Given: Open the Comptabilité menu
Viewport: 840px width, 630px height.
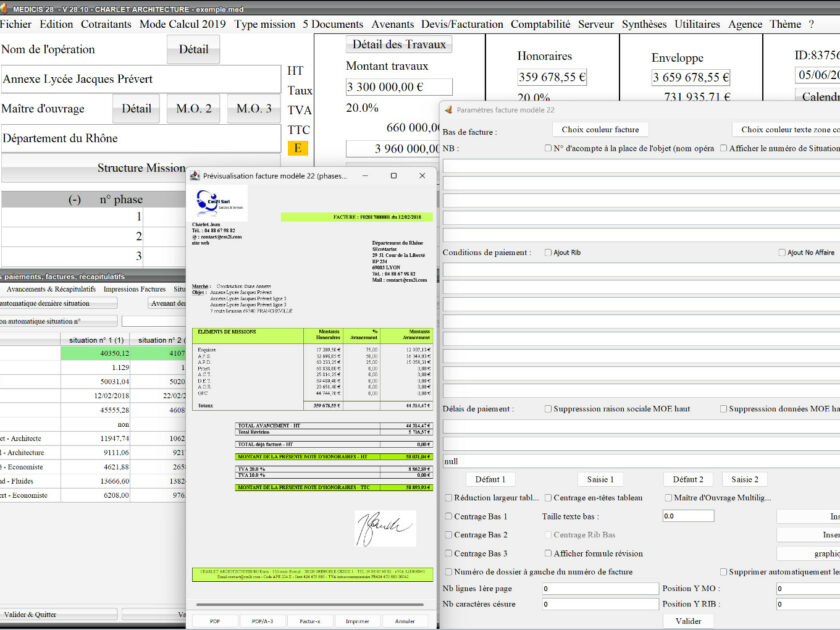Looking at the screenshot, I should click(x=541, y=24).
